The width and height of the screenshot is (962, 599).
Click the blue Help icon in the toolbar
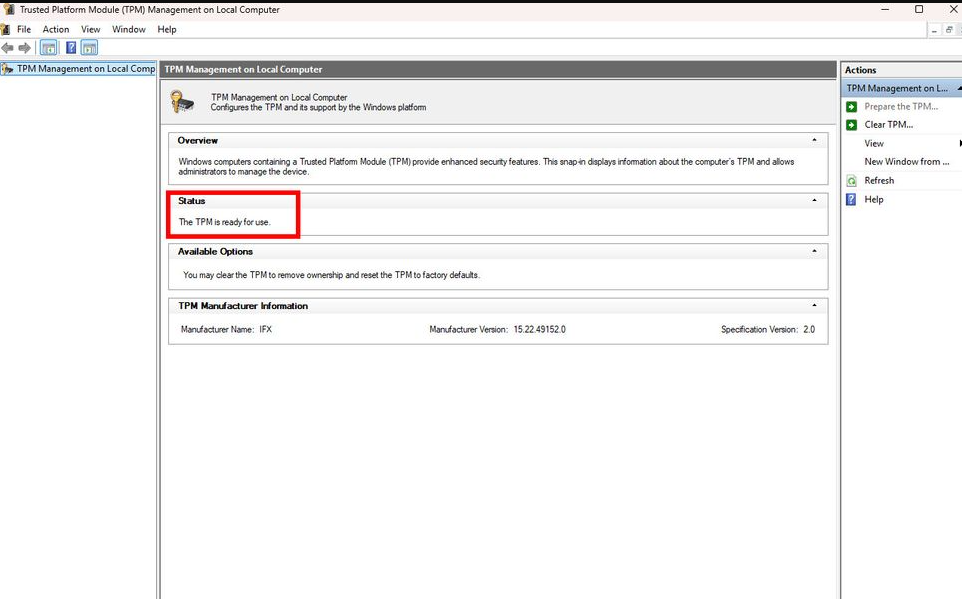click(x=71, y=48)
